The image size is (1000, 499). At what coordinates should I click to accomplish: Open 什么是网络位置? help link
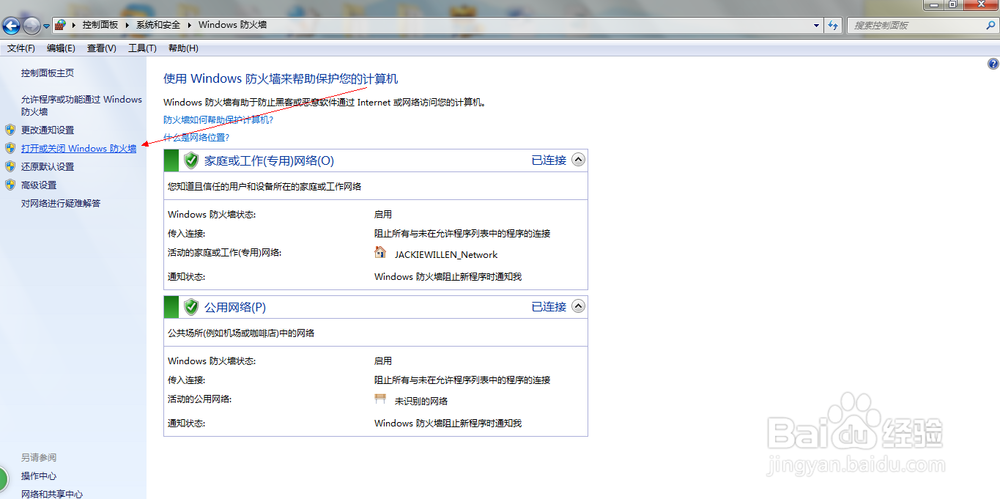click(x=196, y=137)
